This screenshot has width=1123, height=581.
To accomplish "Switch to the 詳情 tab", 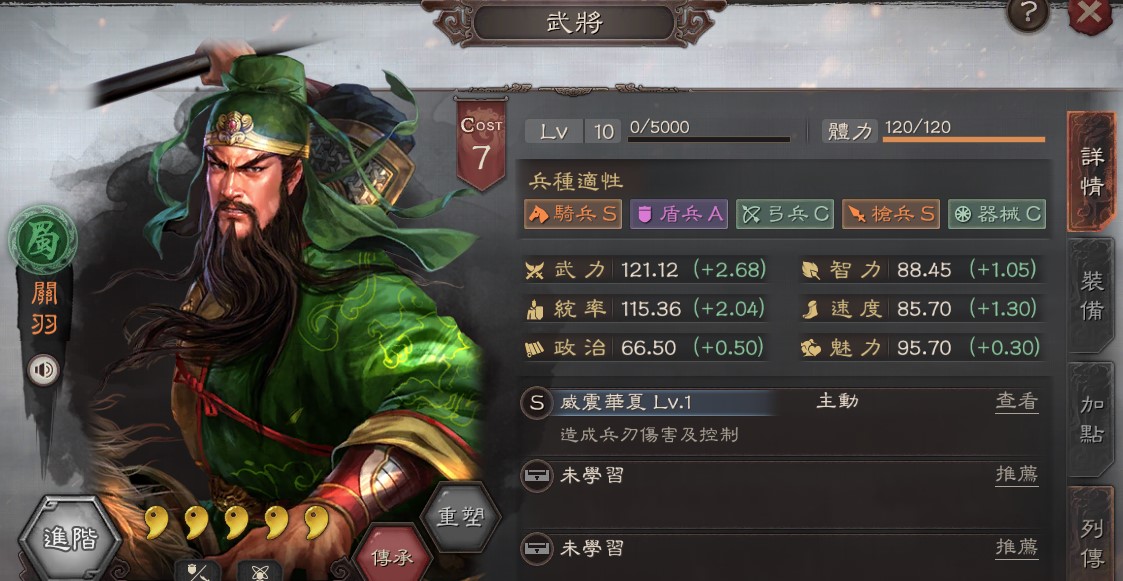I will 1091,172.
